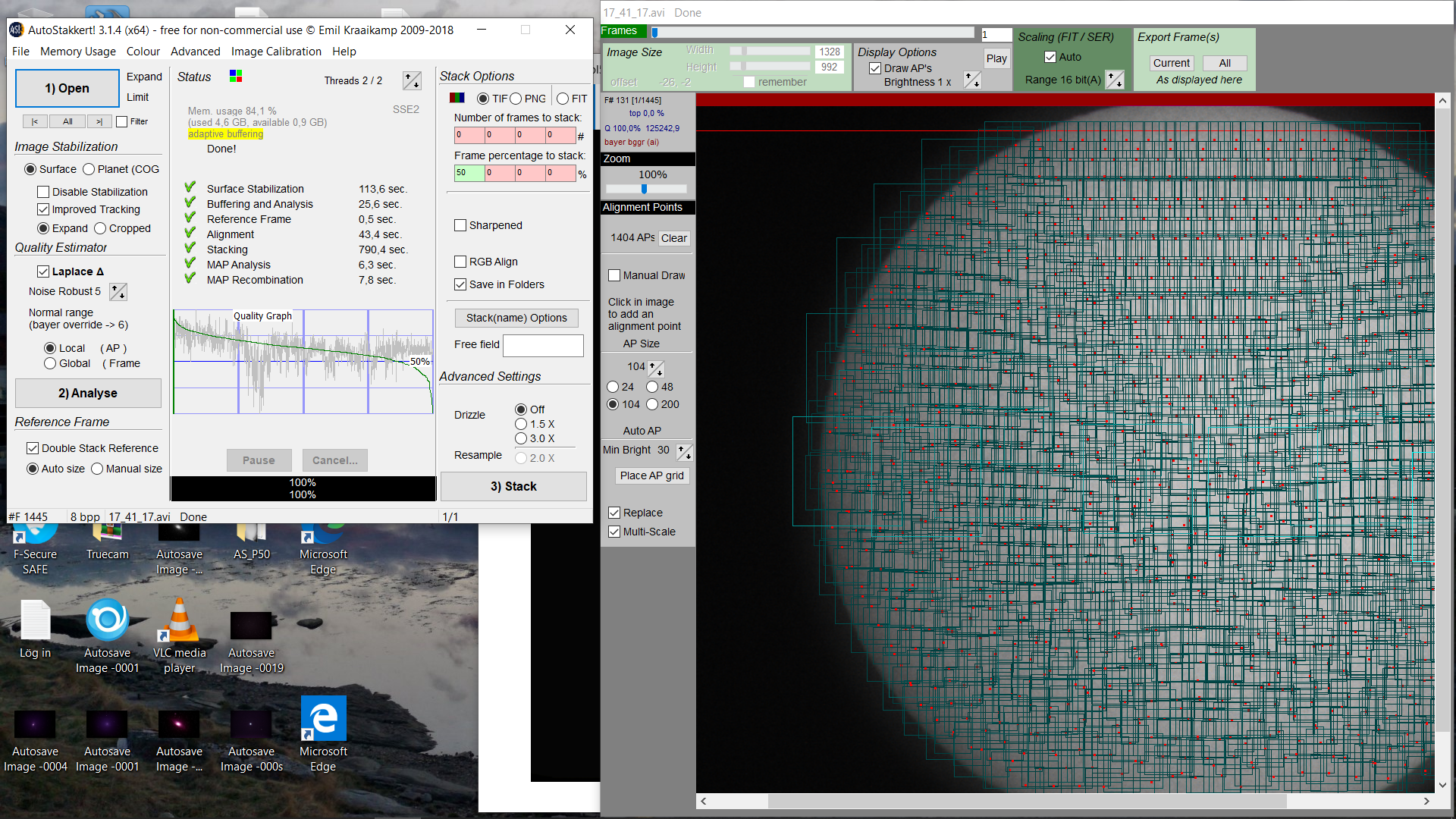Open the Memory Usage menu
The image size is (1456, 819).
tap(78, 52)
